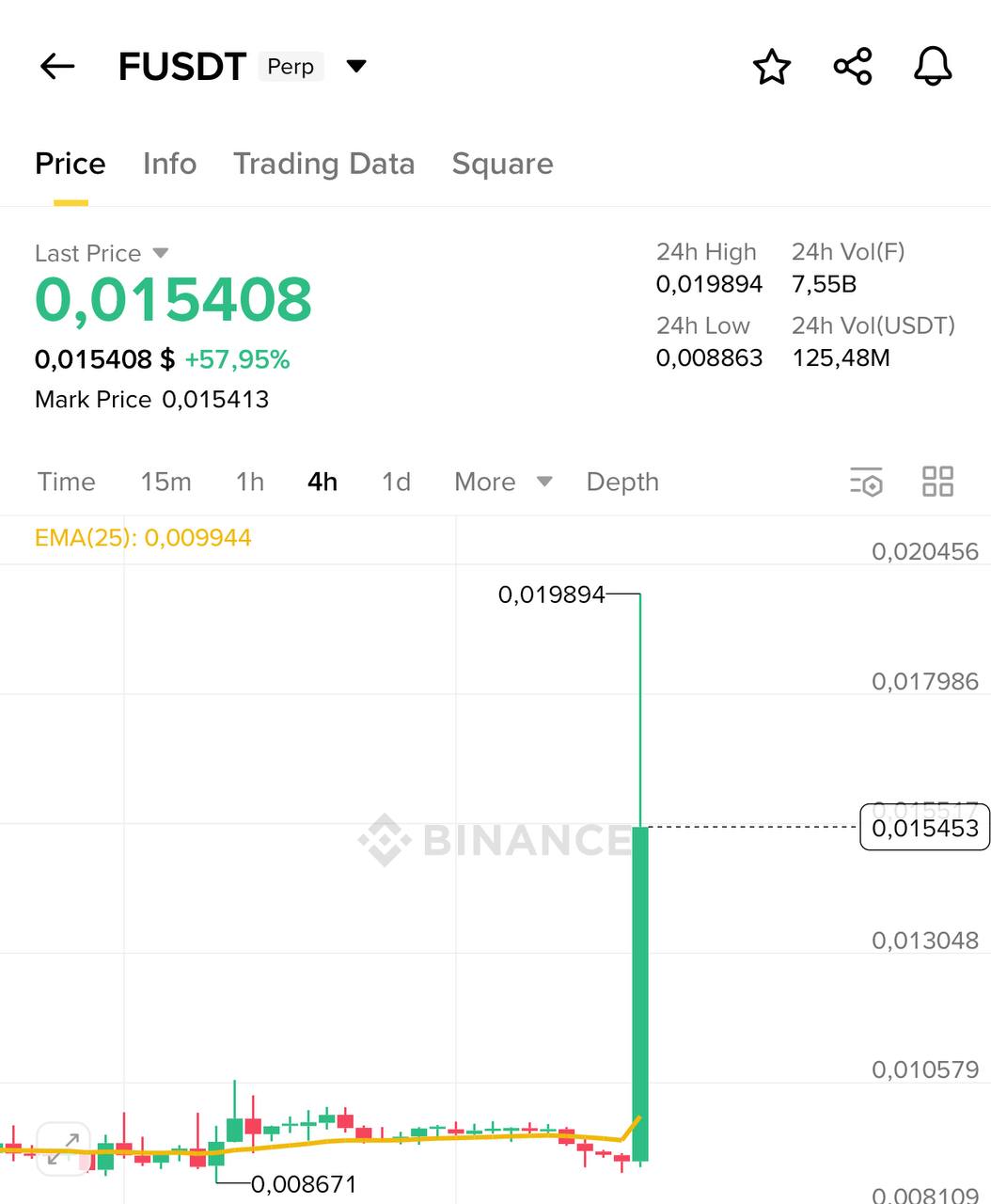Viewport: 991px width, 1204px height.
Task: Expand chart to fullscreen with arrows icon
Action: click(x=63, y=1149)
